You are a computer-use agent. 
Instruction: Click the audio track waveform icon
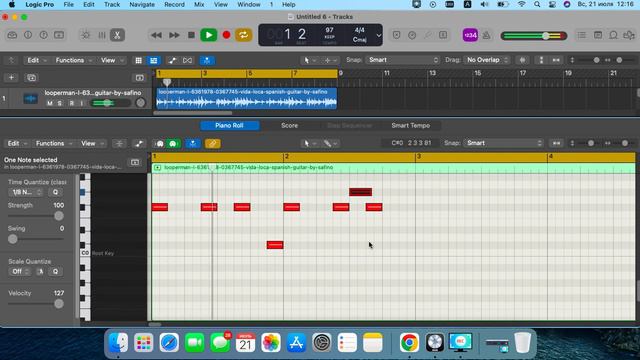pos(30,99)
